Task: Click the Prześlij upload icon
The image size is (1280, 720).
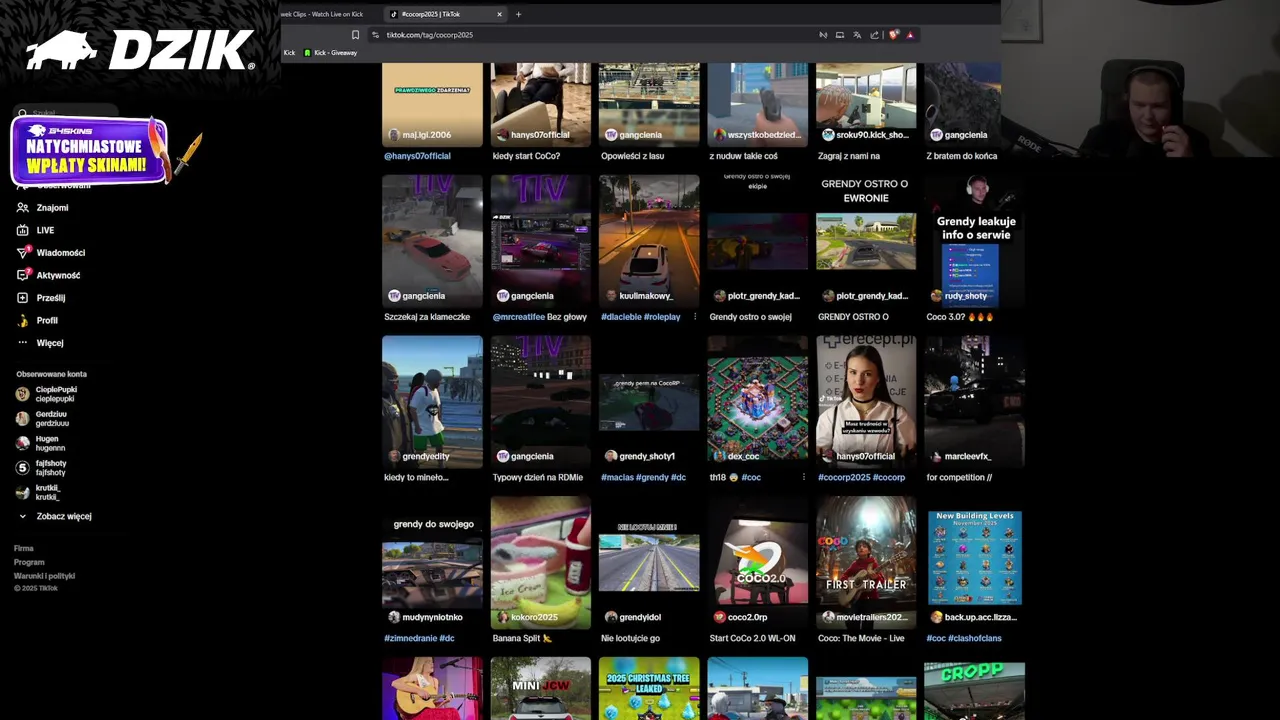Action: (22, 298)
